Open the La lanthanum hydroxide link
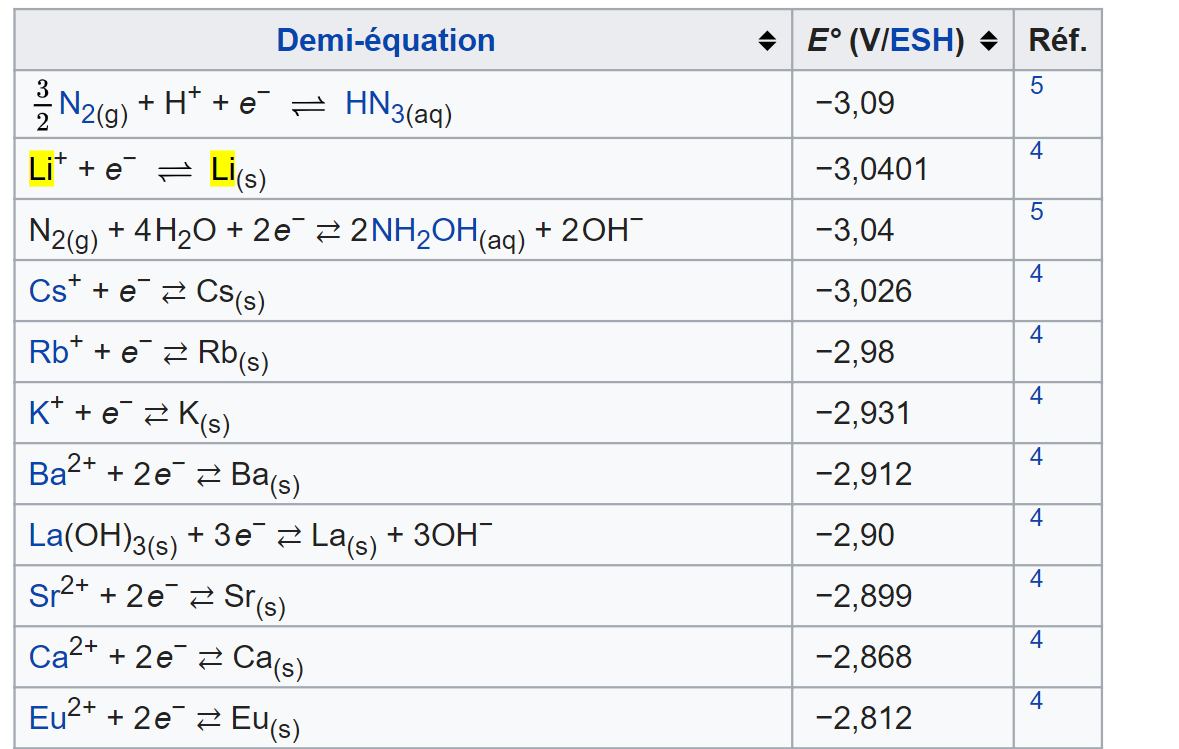1179x749 pixels. pos(46,535)
